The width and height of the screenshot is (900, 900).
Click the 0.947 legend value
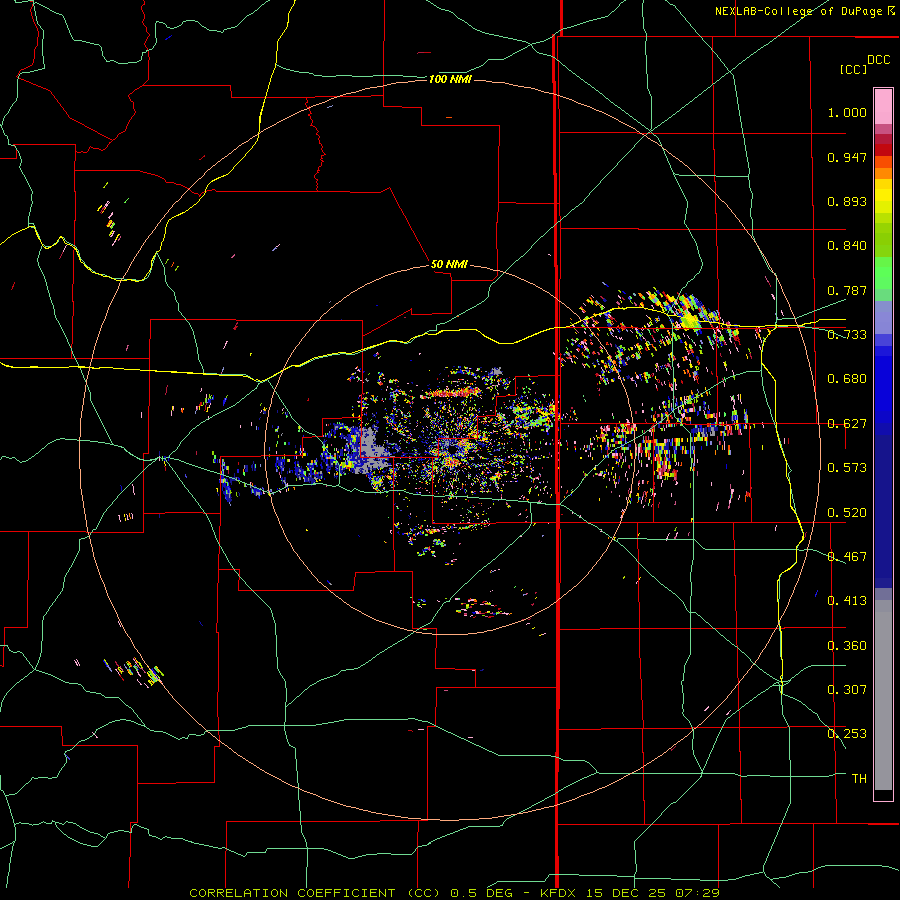pyautogui.click(x=847, y=157)
